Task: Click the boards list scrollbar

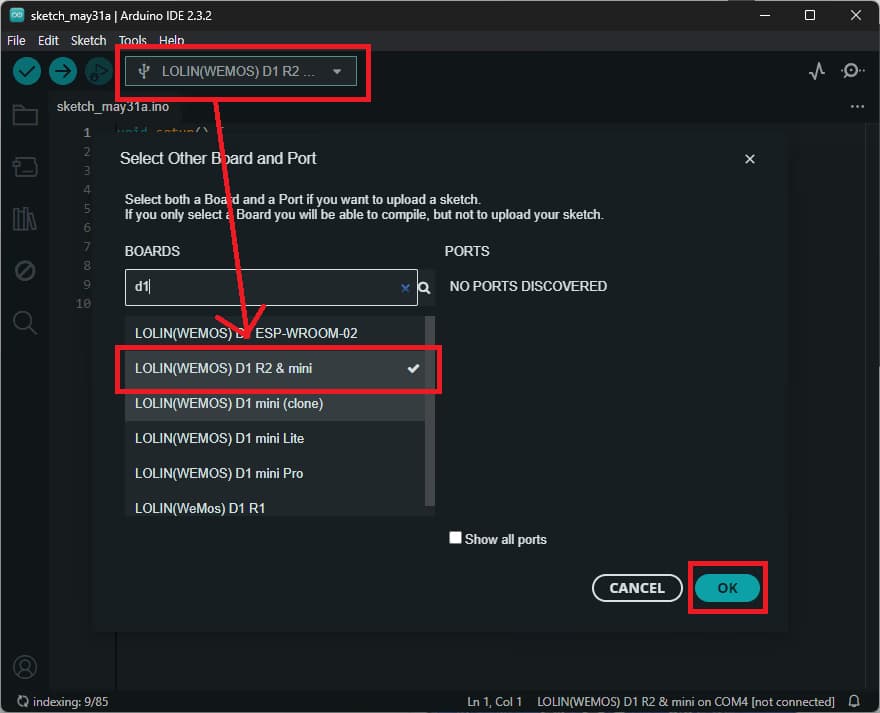Action: 430,410
